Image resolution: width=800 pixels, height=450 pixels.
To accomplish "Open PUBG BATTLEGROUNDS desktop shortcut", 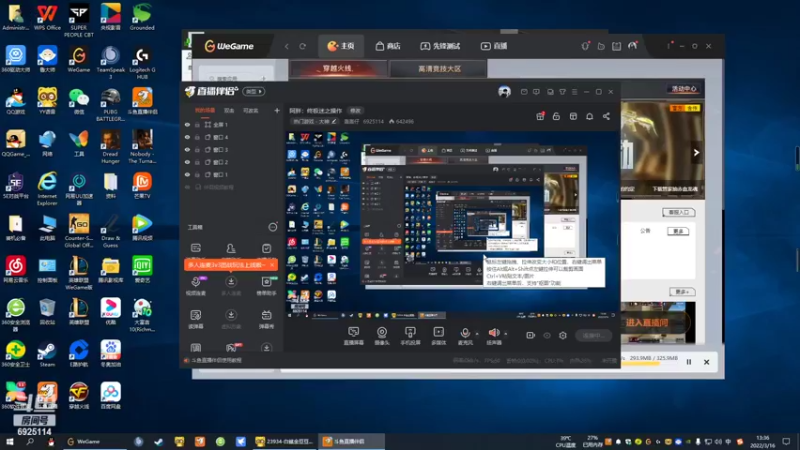I will point(110,104).
